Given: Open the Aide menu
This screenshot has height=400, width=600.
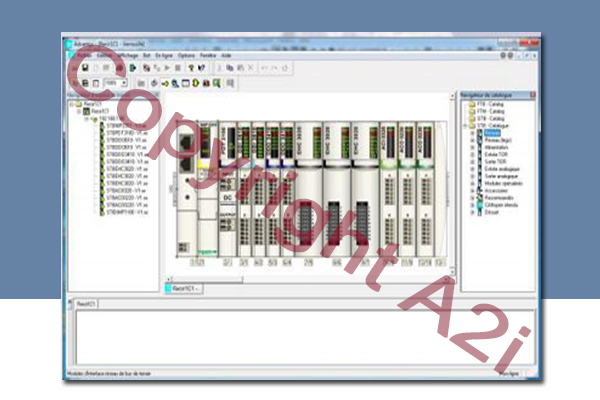Looking at the screenshot, I should click(x=227, y=55).
